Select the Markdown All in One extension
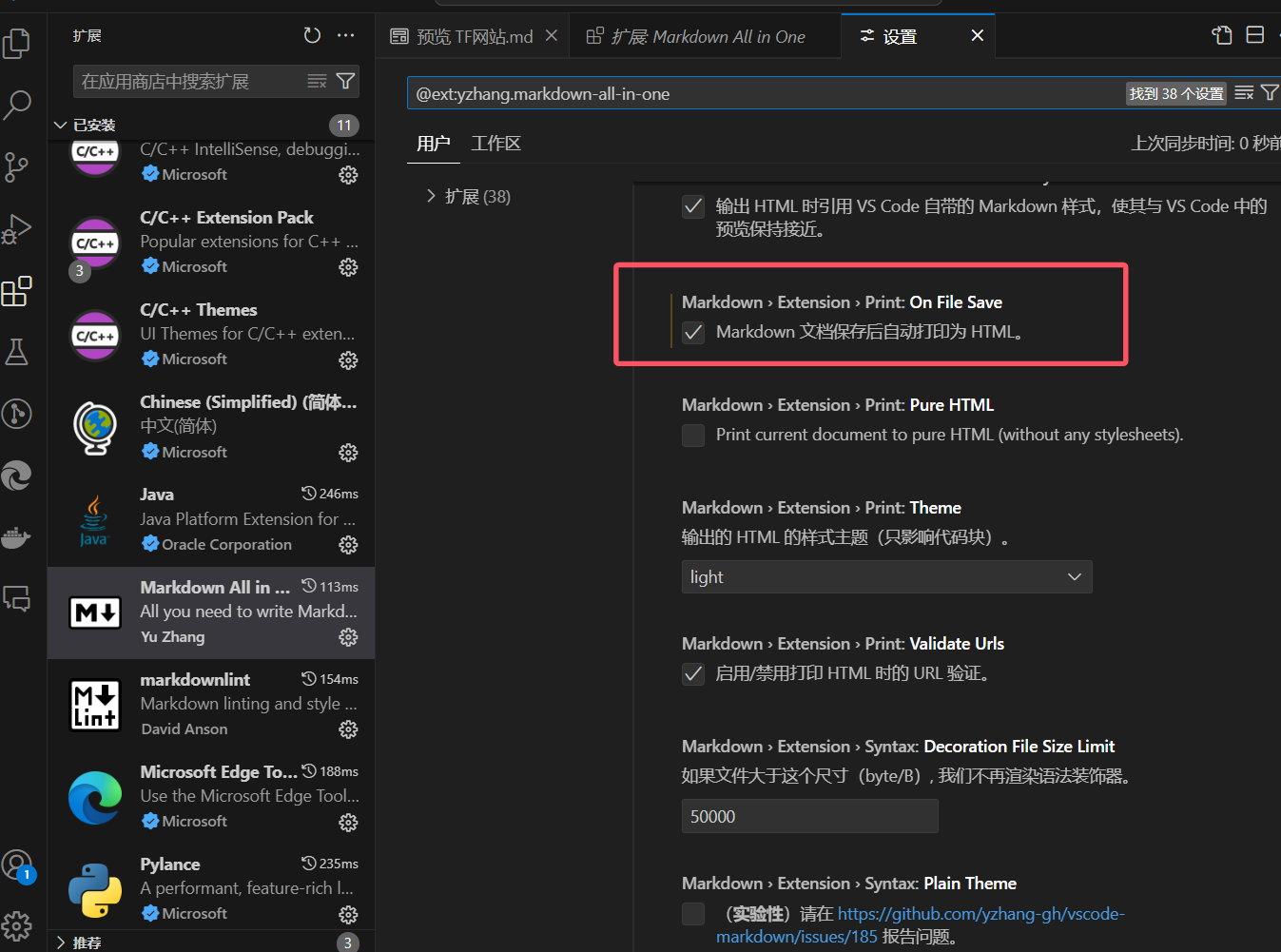This screenshot has width=1281, height=952. click(211, 613)
